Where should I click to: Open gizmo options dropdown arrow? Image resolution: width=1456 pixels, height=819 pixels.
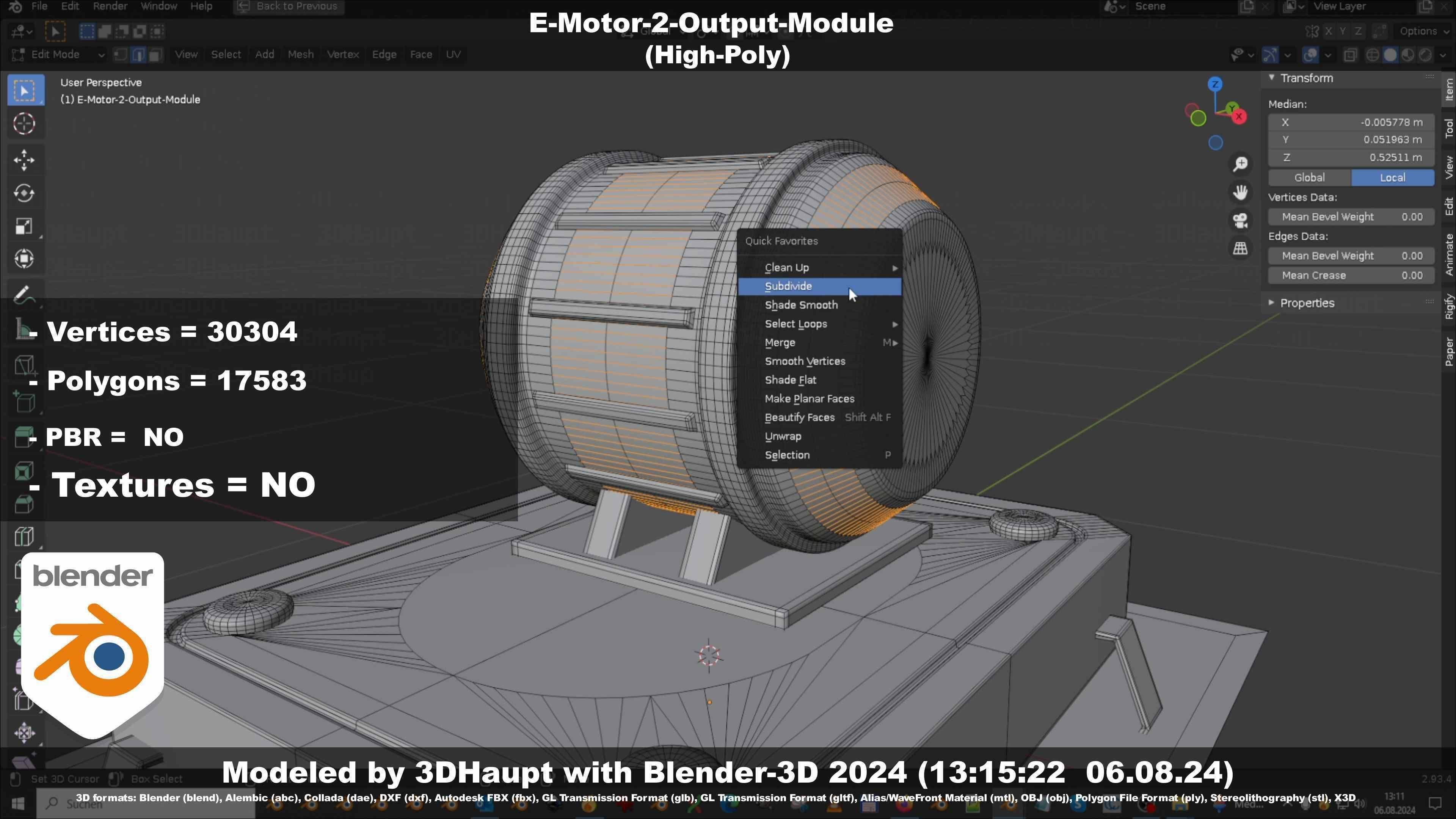(1288, 55)
